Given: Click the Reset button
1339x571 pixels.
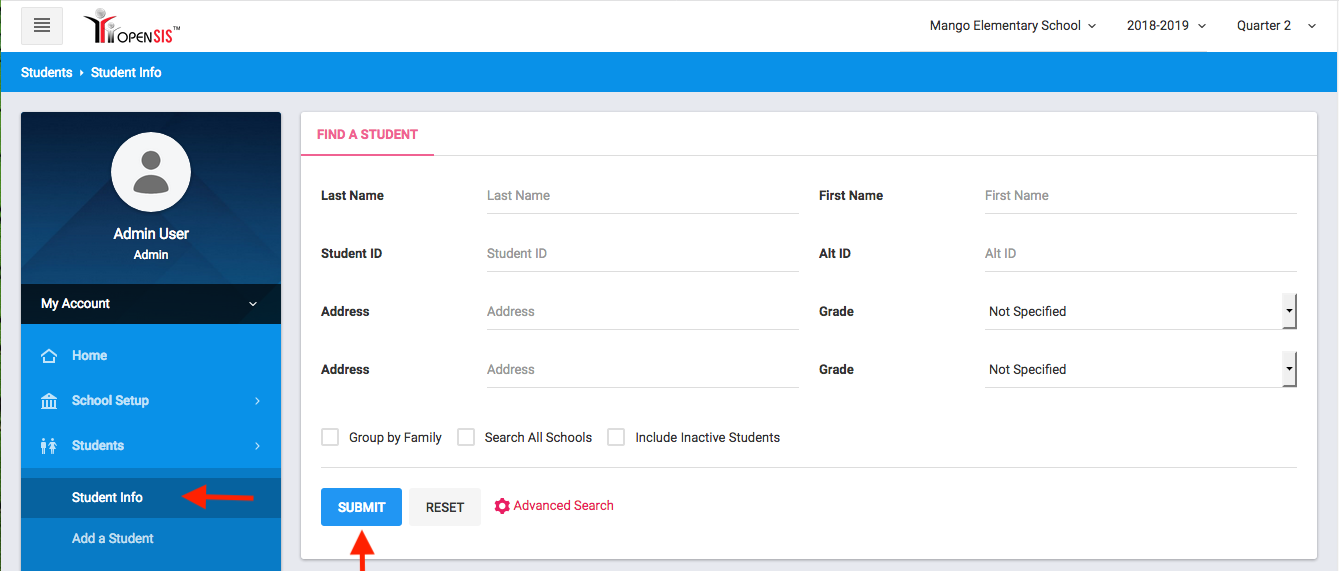Looking at the screenshot, I should [x=445, y=507].
